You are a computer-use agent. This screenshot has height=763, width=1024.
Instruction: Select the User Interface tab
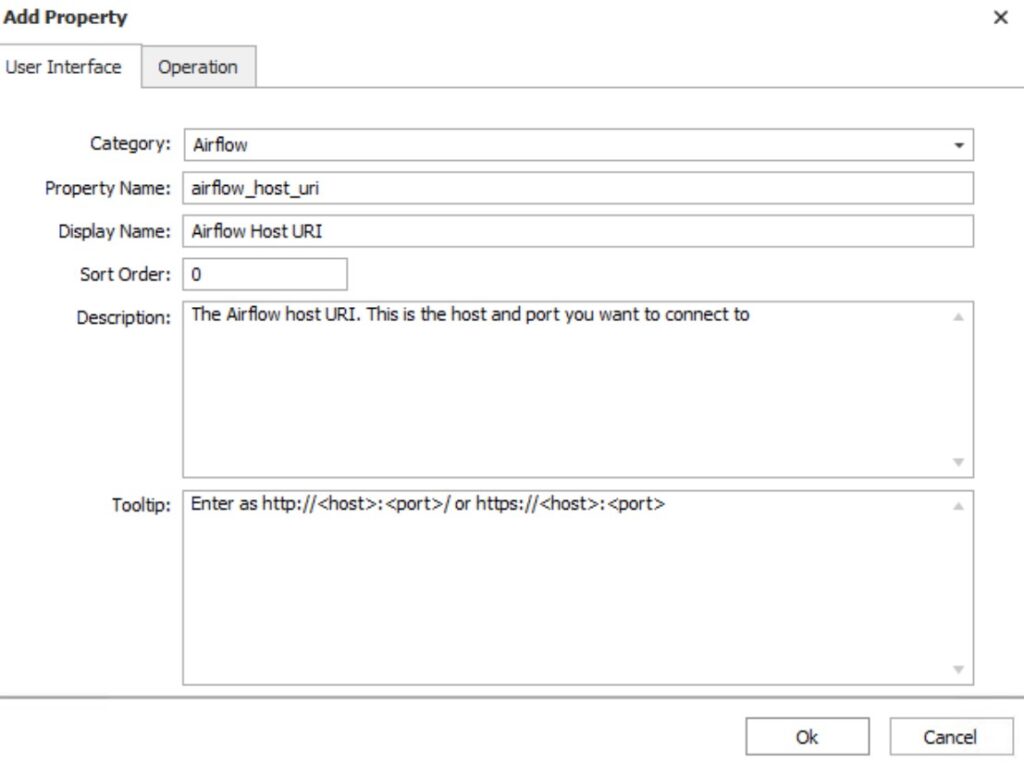(x=64, y=67)
